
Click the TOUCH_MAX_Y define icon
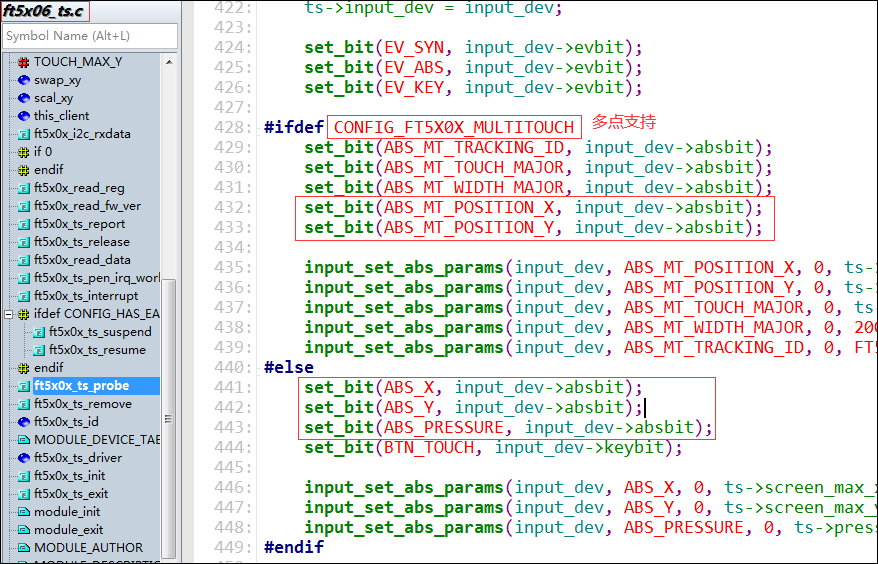pos(24,62)
